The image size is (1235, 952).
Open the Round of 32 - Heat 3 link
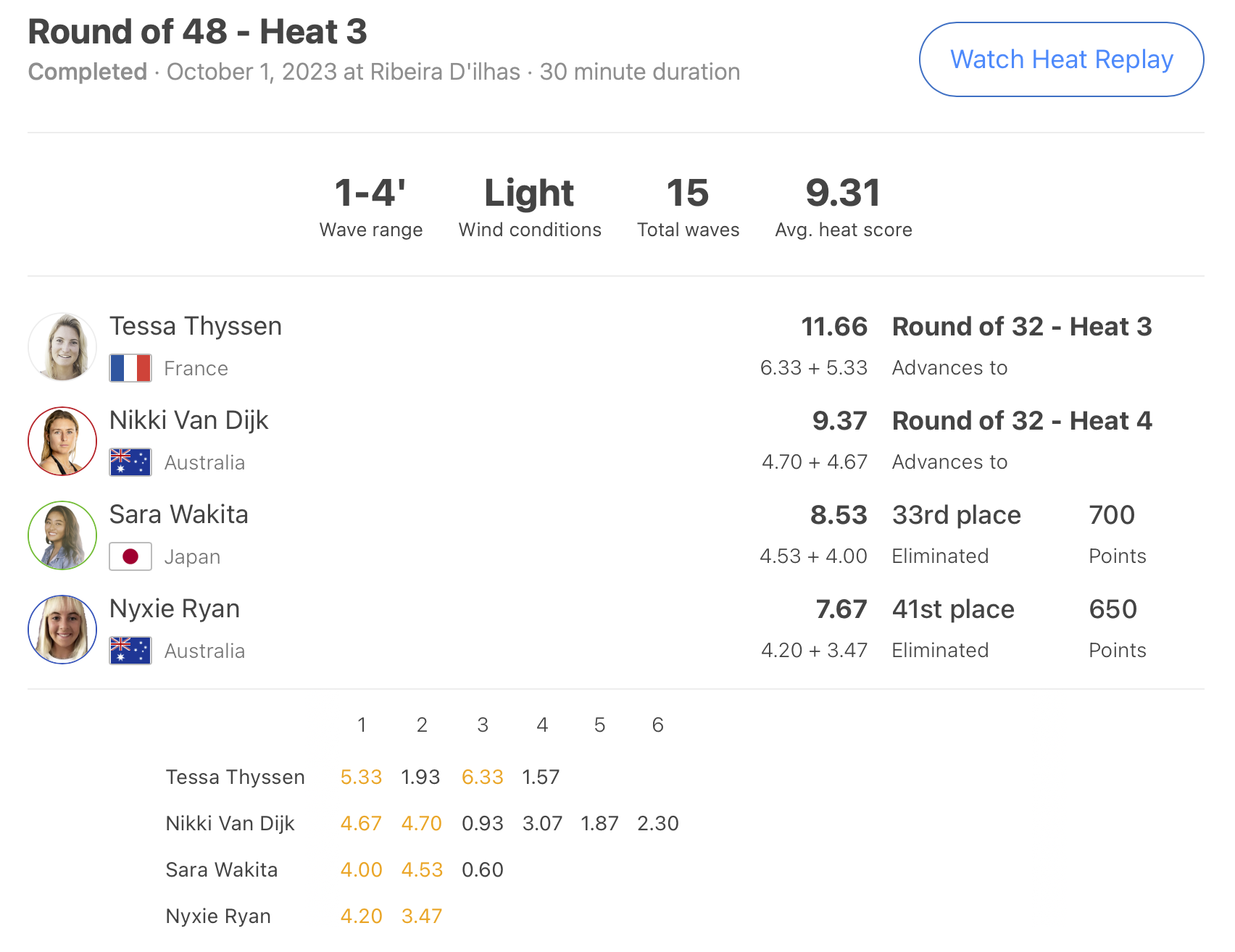click(x=1022, y=327)
